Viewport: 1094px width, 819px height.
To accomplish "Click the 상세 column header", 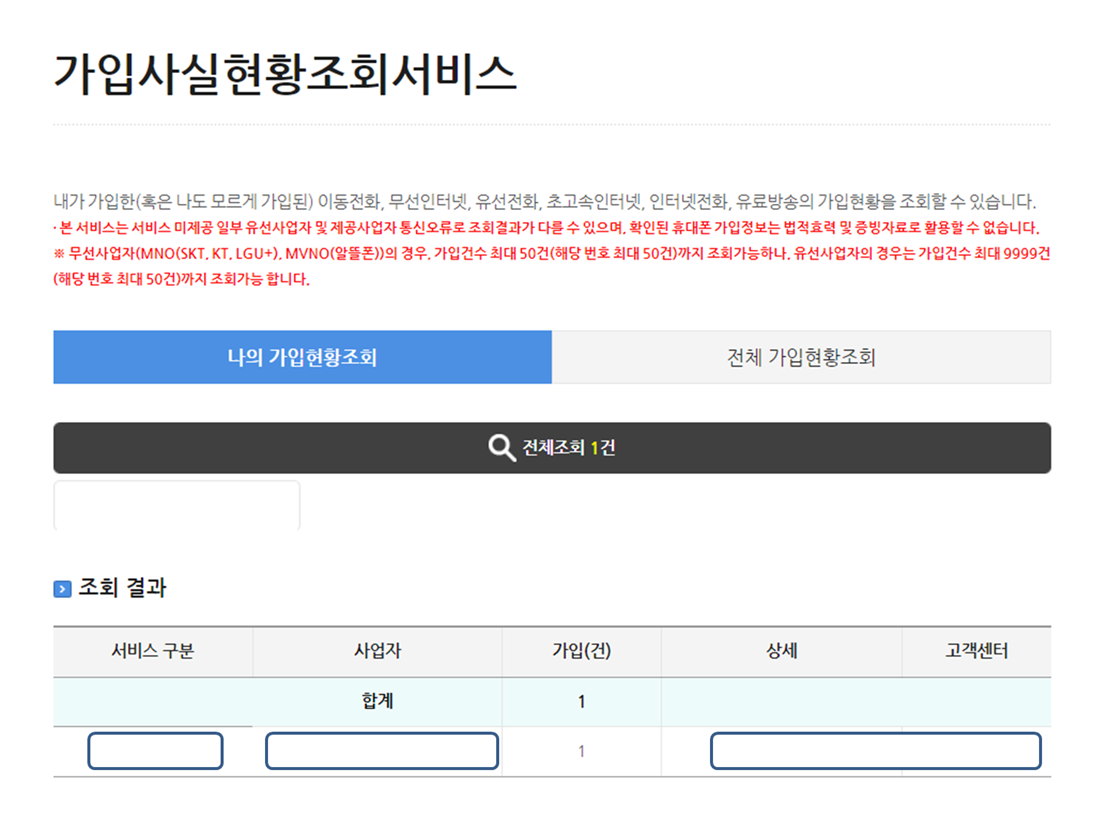I will click(781, 651).
